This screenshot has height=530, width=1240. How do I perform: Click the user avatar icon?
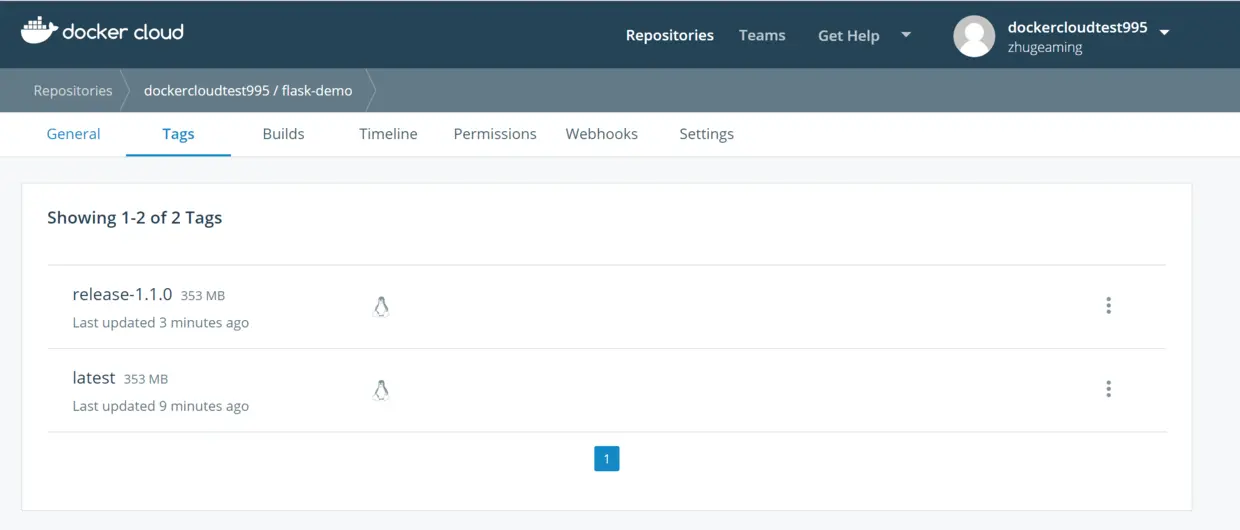point(974,36)
